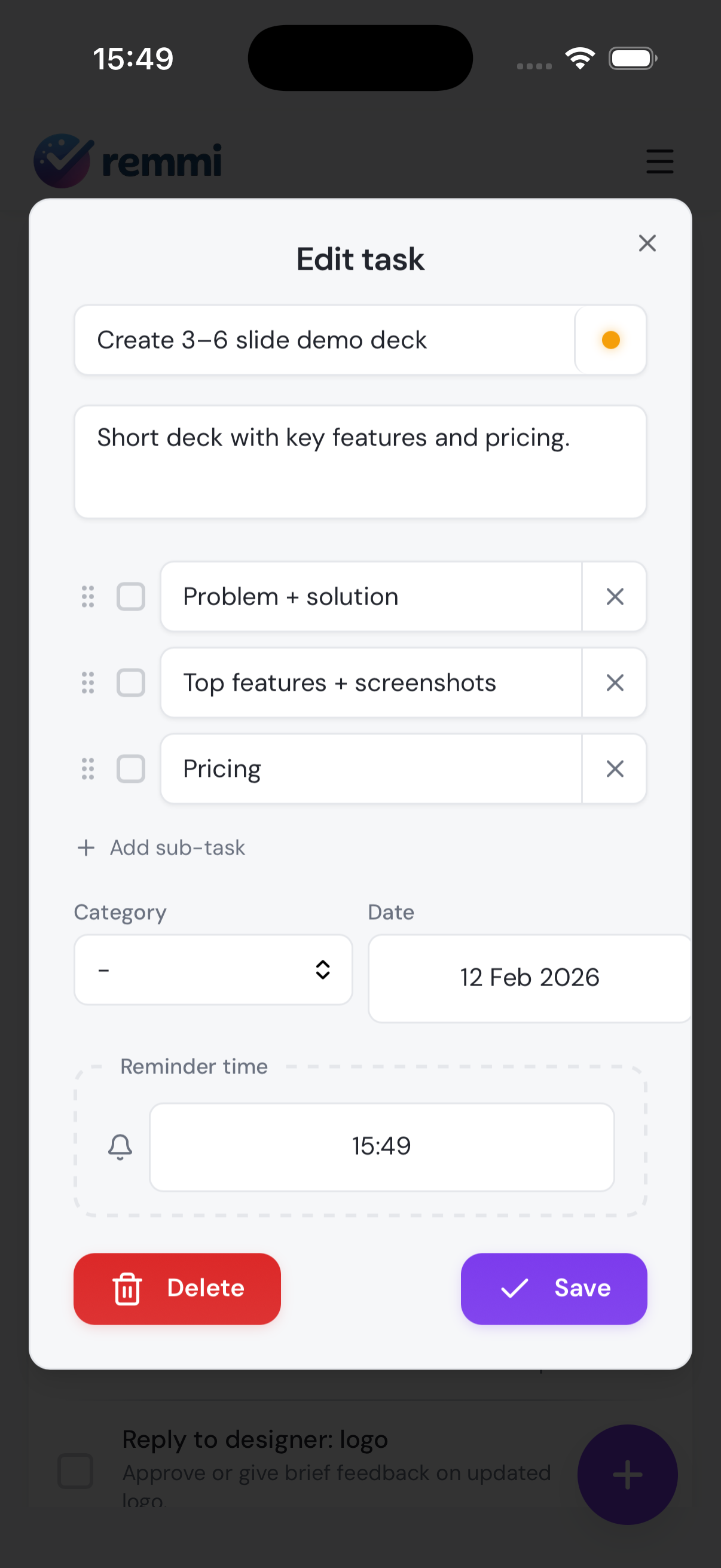
Task: Open the Category dropdown
Action: click(213, 969)
